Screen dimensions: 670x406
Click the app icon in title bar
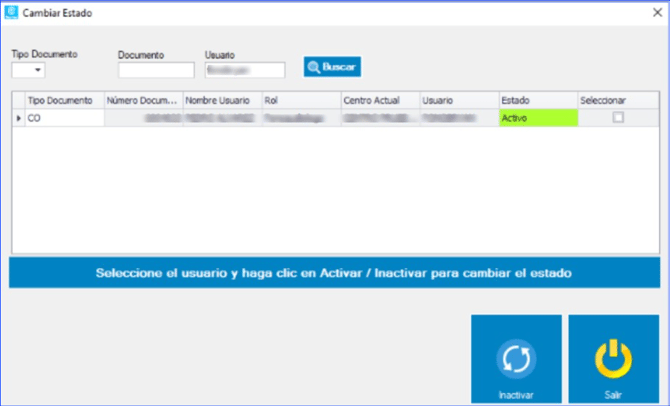(x=11, y=13)
